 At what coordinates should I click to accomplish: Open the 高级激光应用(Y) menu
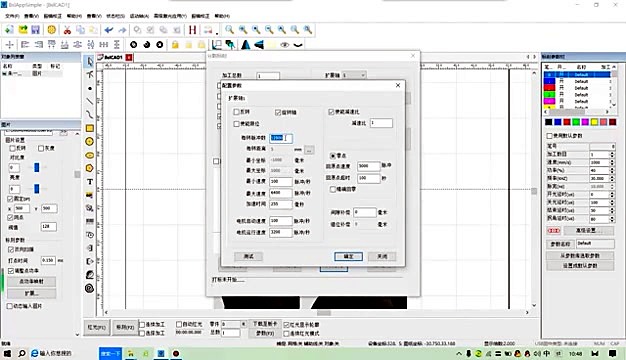tap(170, 16)
